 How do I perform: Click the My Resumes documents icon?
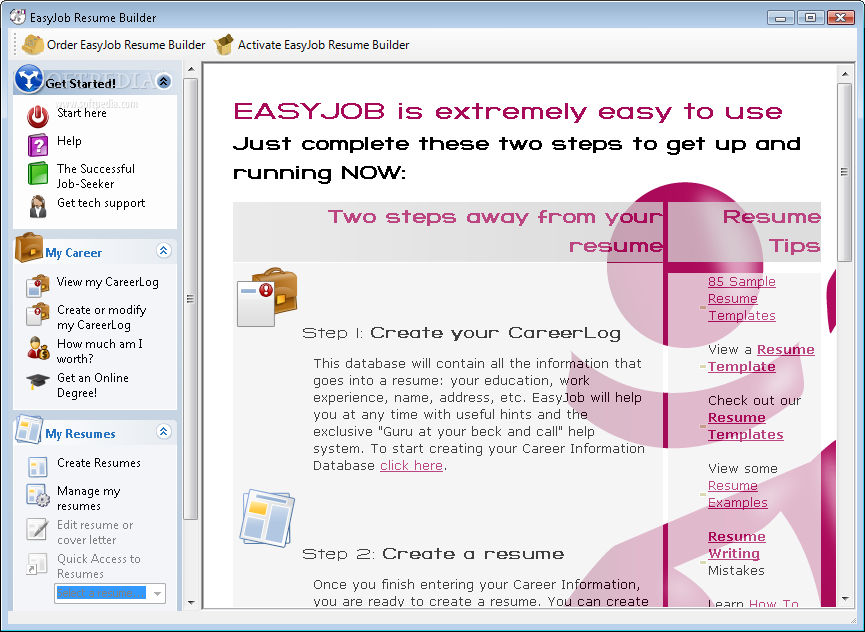(29, 430)
